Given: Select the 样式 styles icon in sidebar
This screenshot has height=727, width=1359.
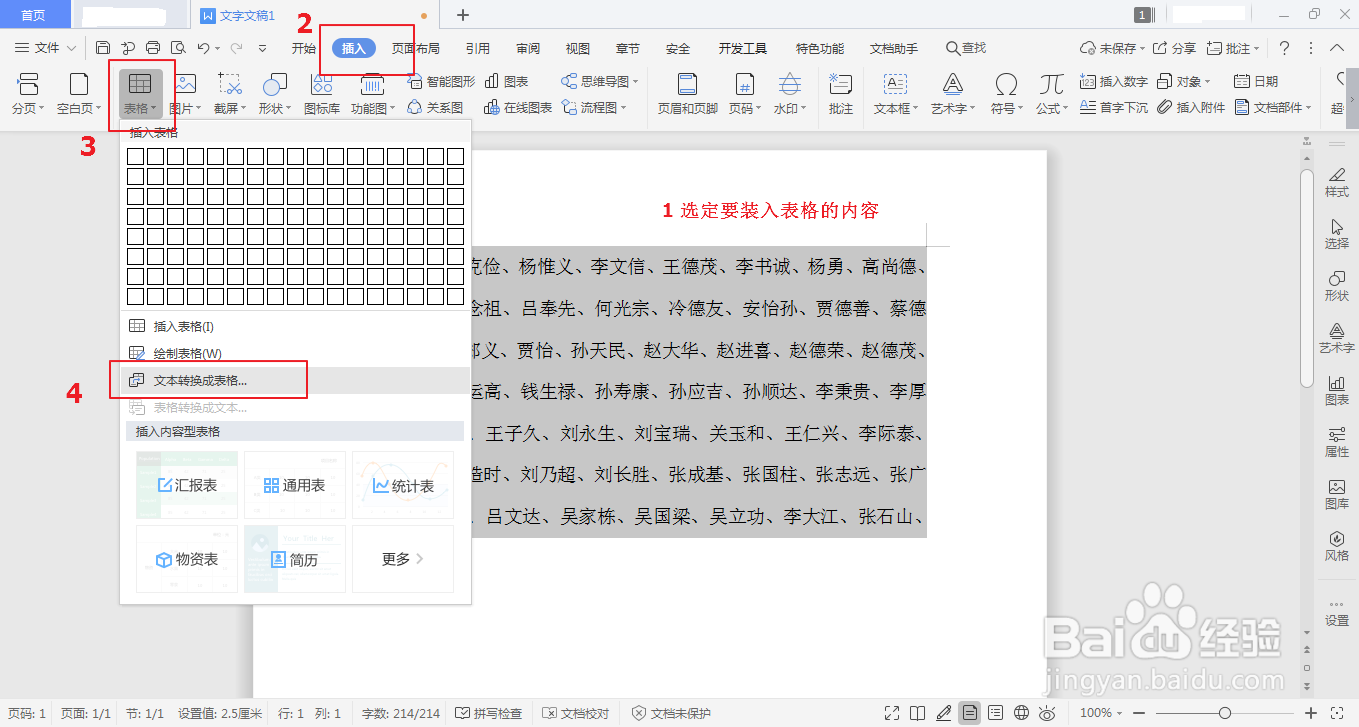Looking at the screenshot, I should coord(1337,181).
